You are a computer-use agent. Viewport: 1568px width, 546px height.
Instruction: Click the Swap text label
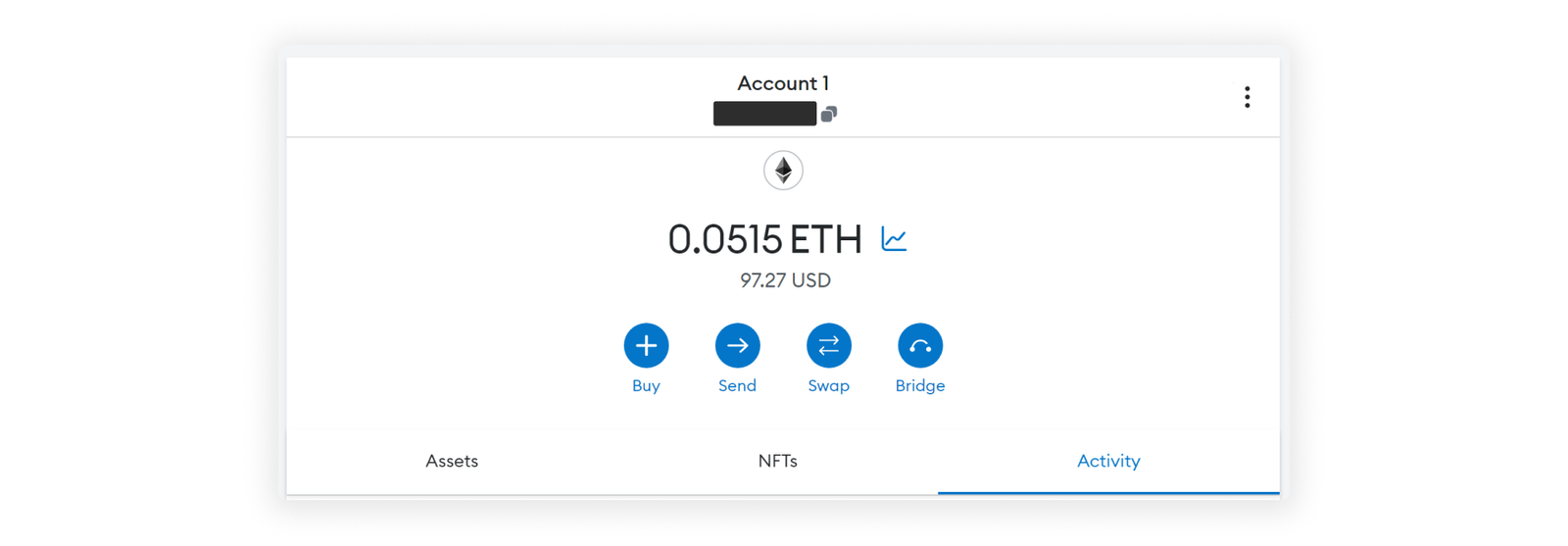[x=828, y=386]
